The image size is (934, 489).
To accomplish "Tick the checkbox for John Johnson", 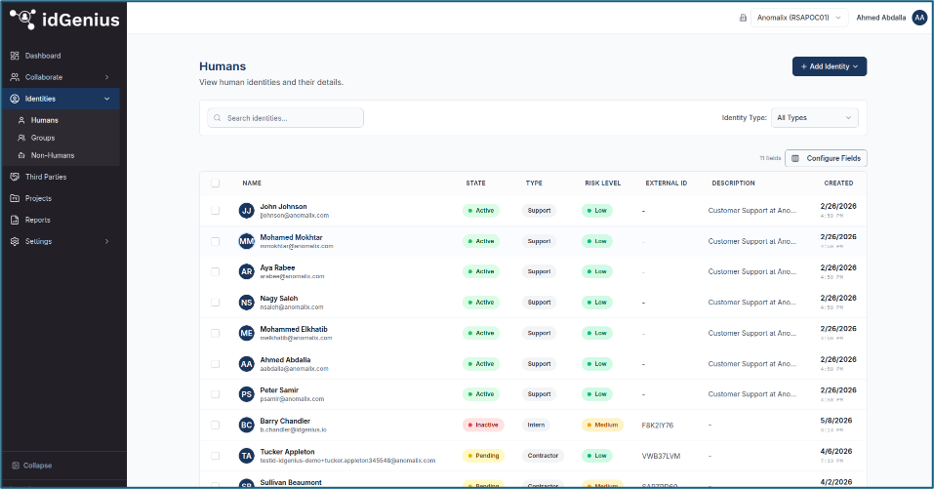I will click(216, 211).
